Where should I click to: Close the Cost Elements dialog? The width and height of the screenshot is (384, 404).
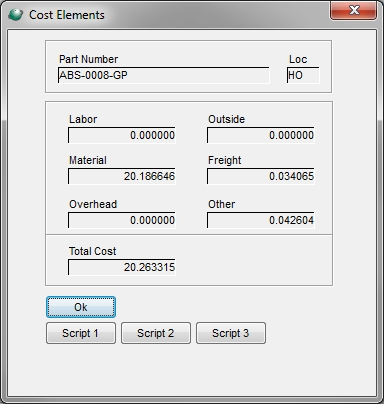(x=354, y=10)
